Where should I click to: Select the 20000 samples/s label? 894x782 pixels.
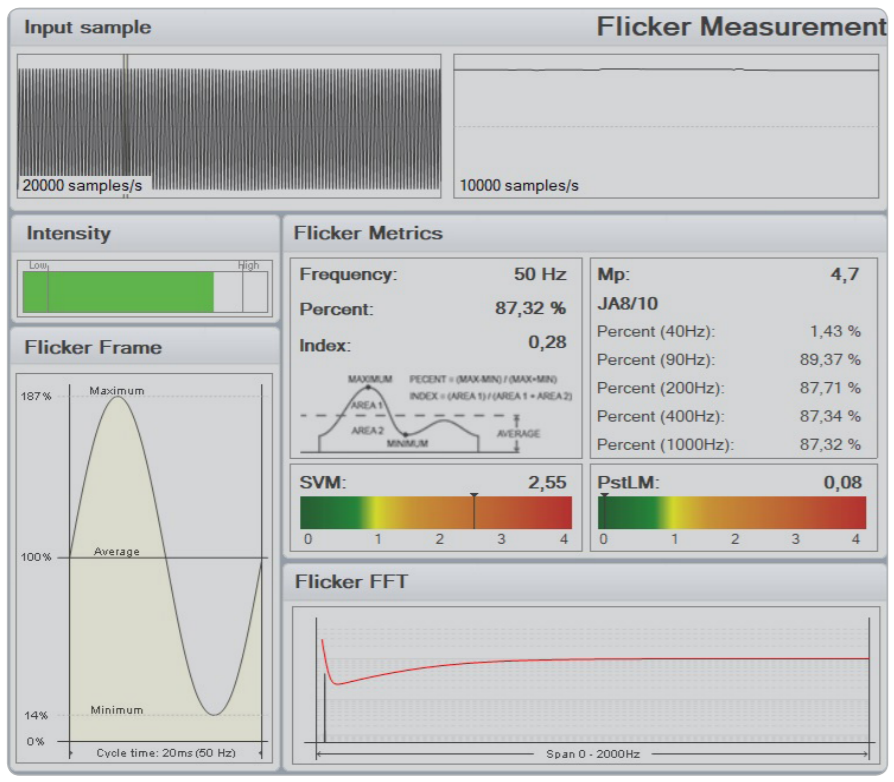coord(82,185)
